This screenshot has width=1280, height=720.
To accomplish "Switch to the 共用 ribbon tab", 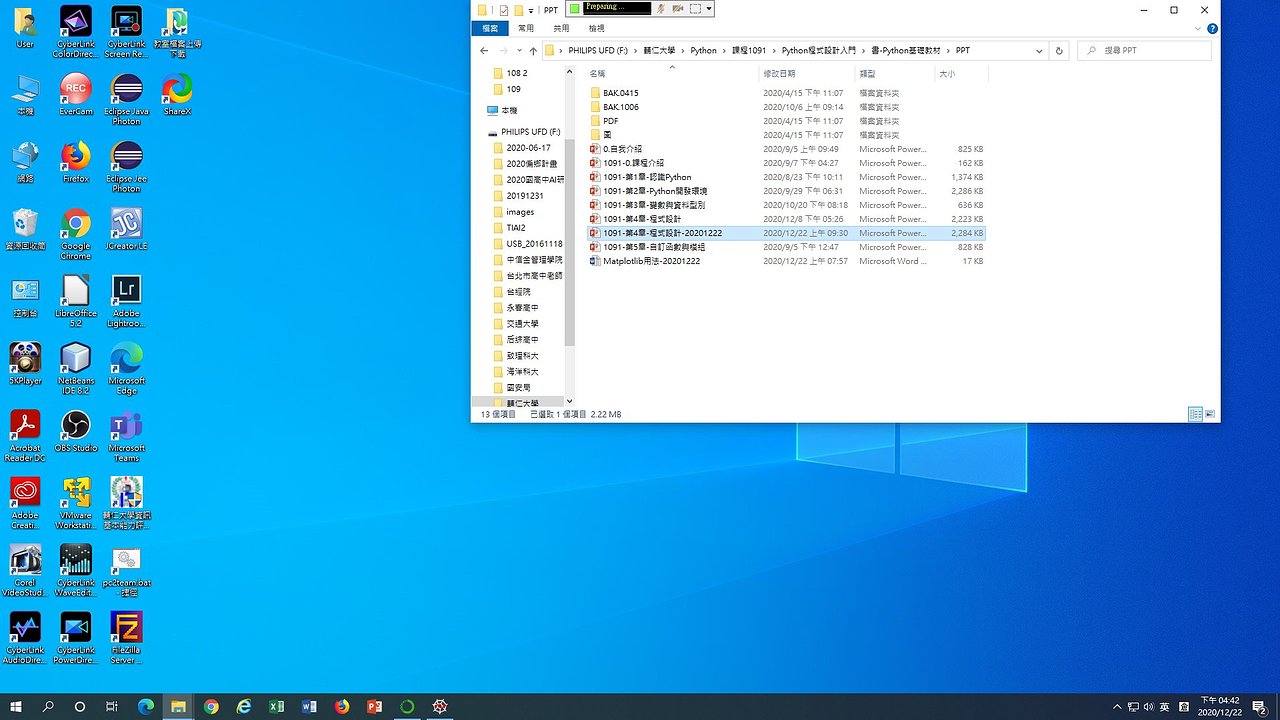I will (x=561, y=29).
